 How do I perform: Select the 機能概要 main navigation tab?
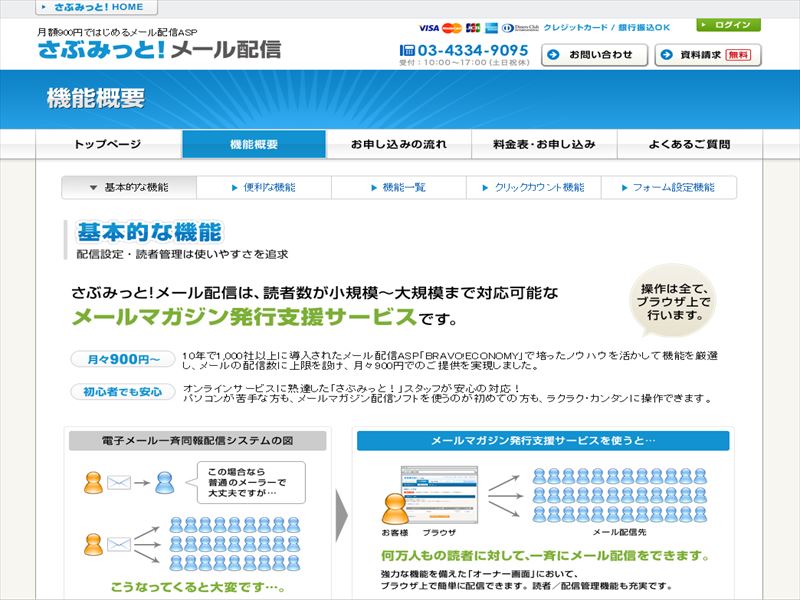pyautogui.click(x=254, y=144)
